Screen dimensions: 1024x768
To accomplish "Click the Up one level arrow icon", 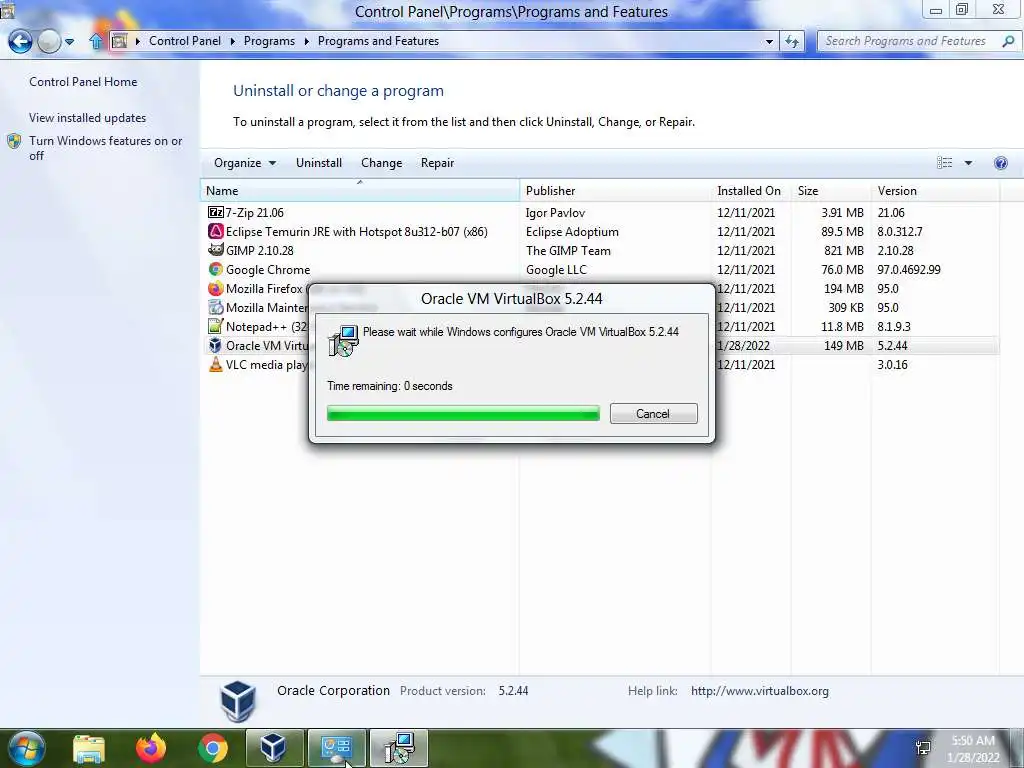I will 95,41.
